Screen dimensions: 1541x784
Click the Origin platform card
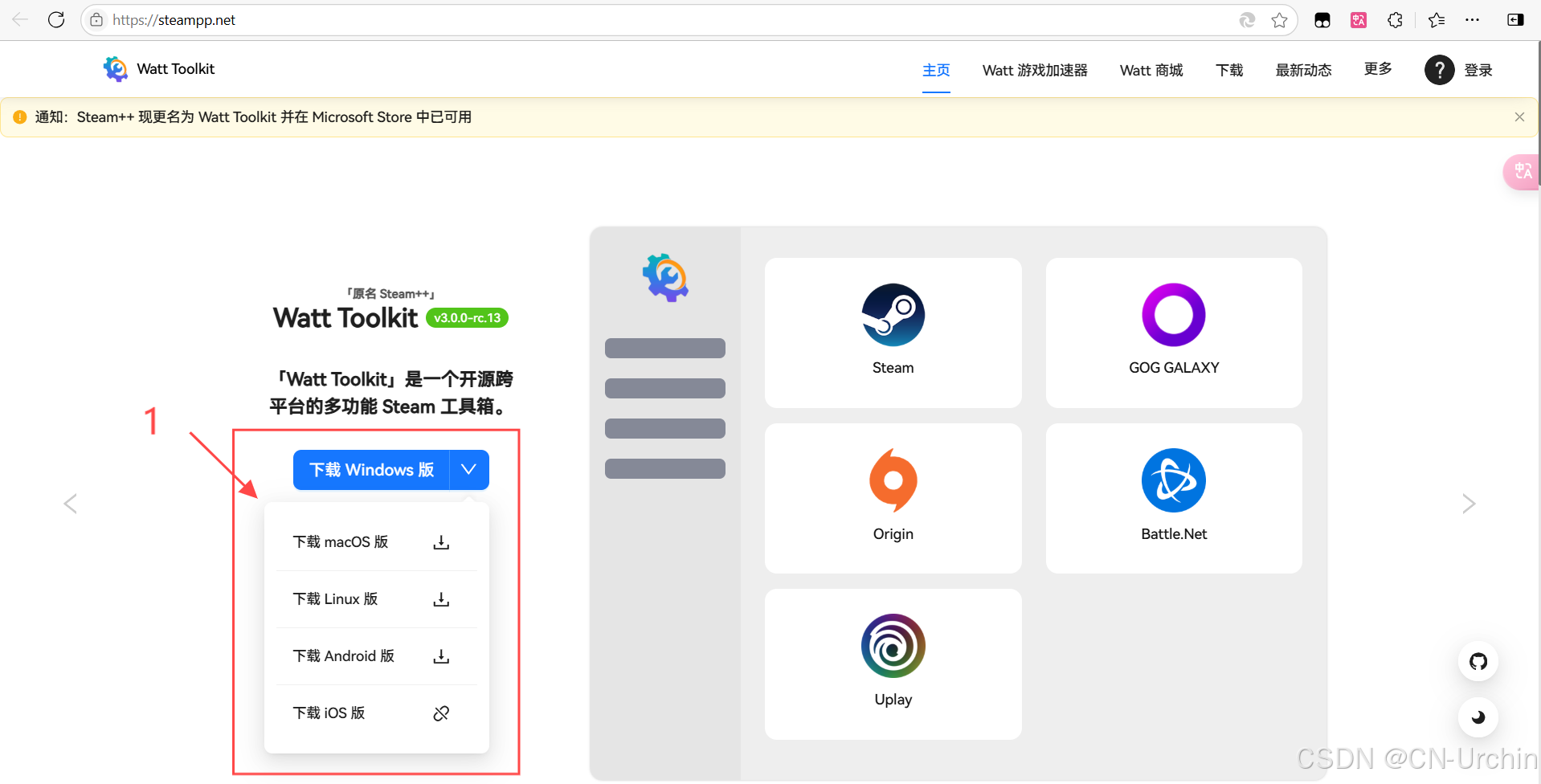[x=893, y=498]
